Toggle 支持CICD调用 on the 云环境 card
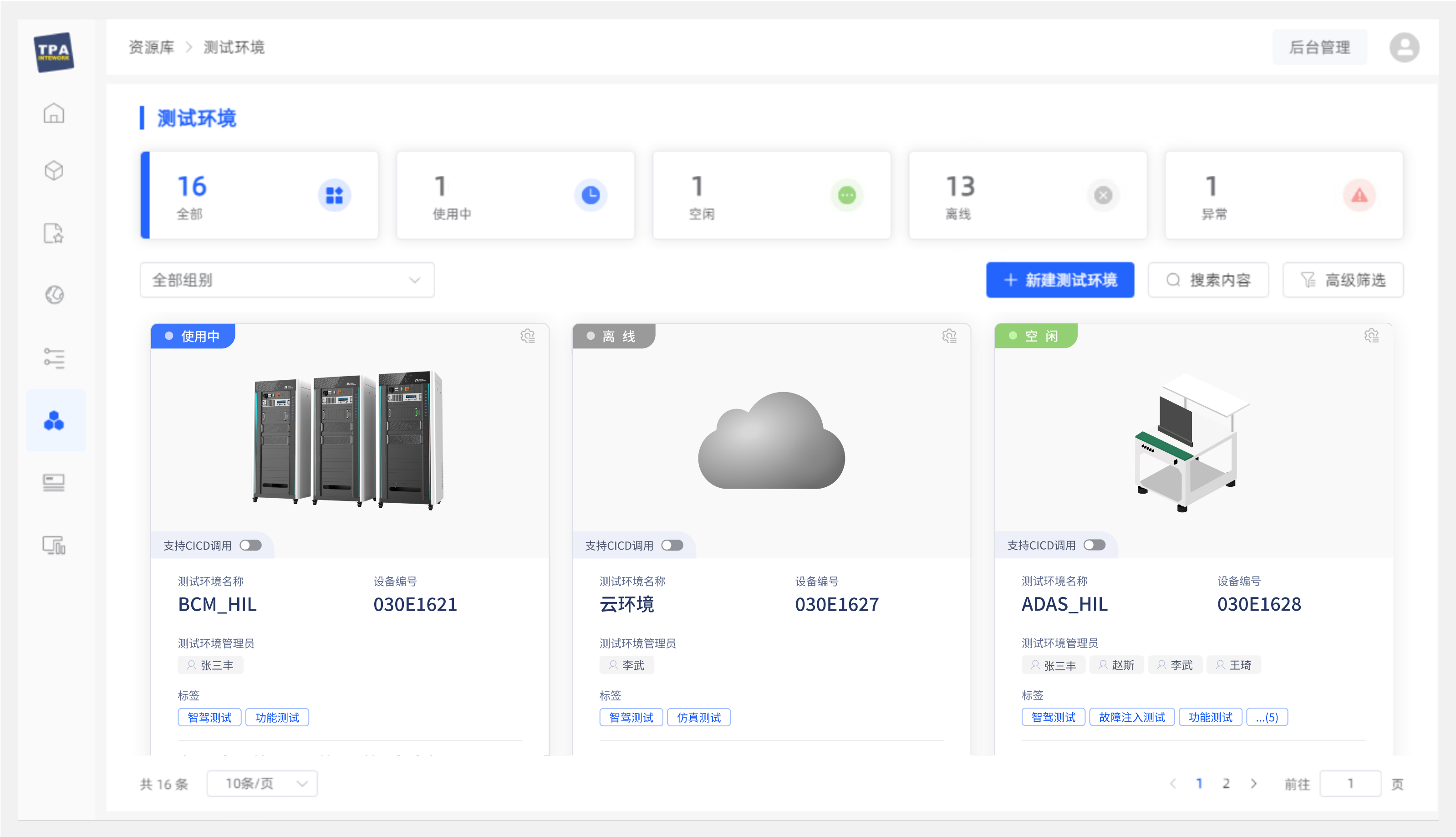 pyautogui.click(x=672, y=545)
